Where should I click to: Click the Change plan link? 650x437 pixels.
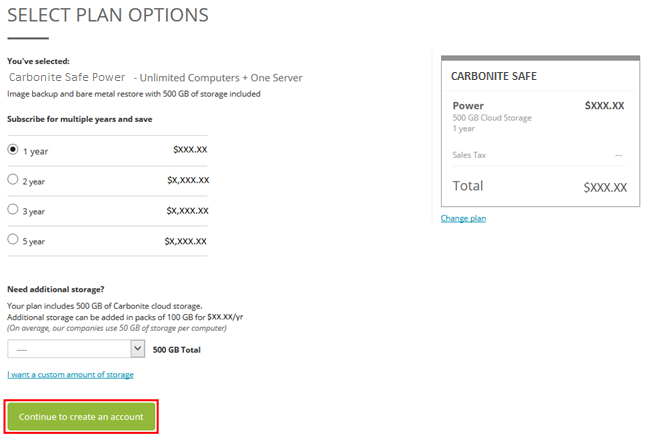click(463, 218)
